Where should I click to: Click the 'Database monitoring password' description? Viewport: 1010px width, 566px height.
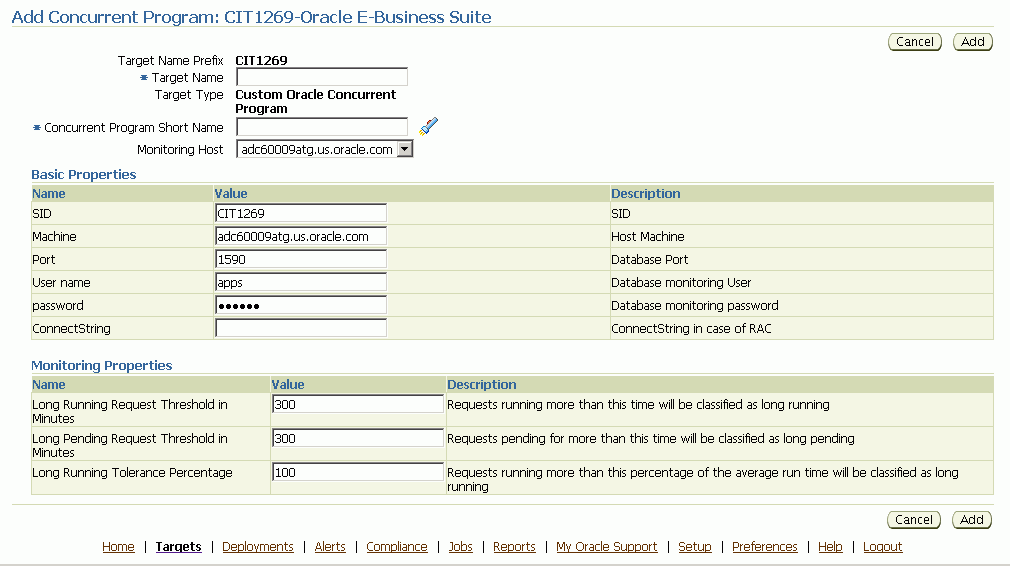[694, 305]
